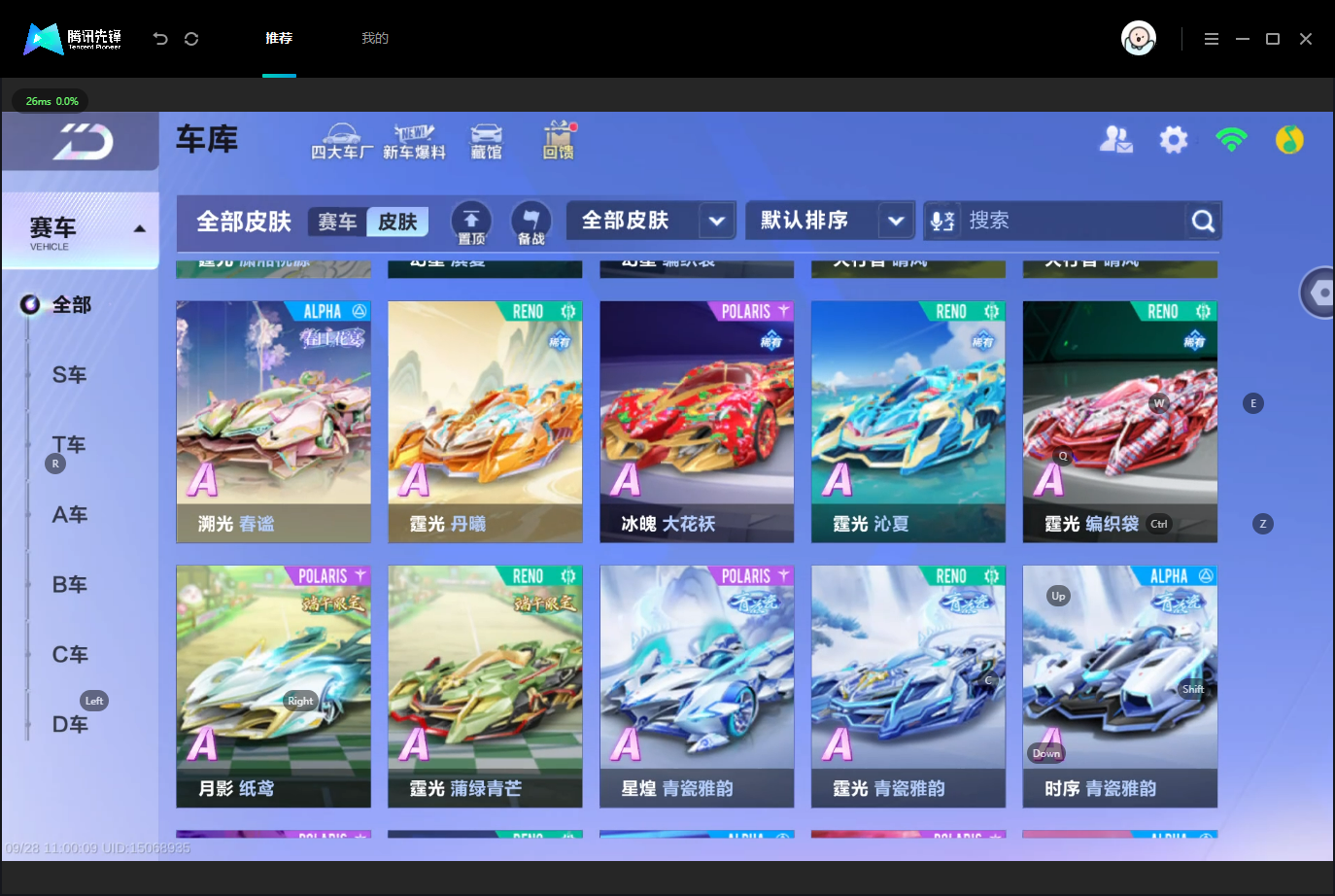Switch the filter toggle to 皮肤
This screenshot has height=896, width=1335.
(397, 222)
